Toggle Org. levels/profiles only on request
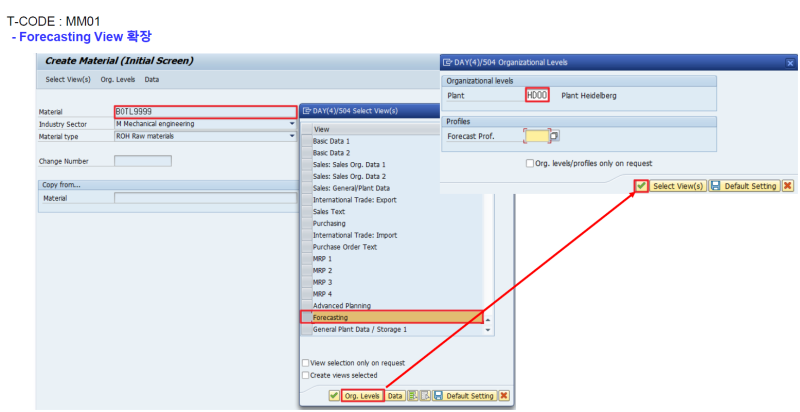 click(530, 164)
